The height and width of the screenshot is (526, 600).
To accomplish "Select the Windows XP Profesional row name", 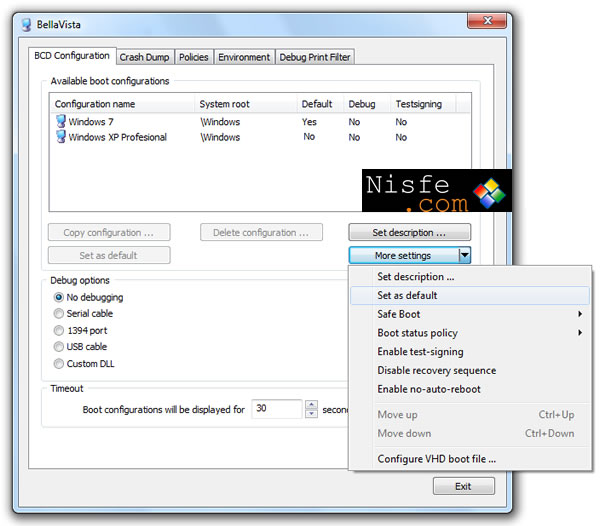I will (117, 137).
